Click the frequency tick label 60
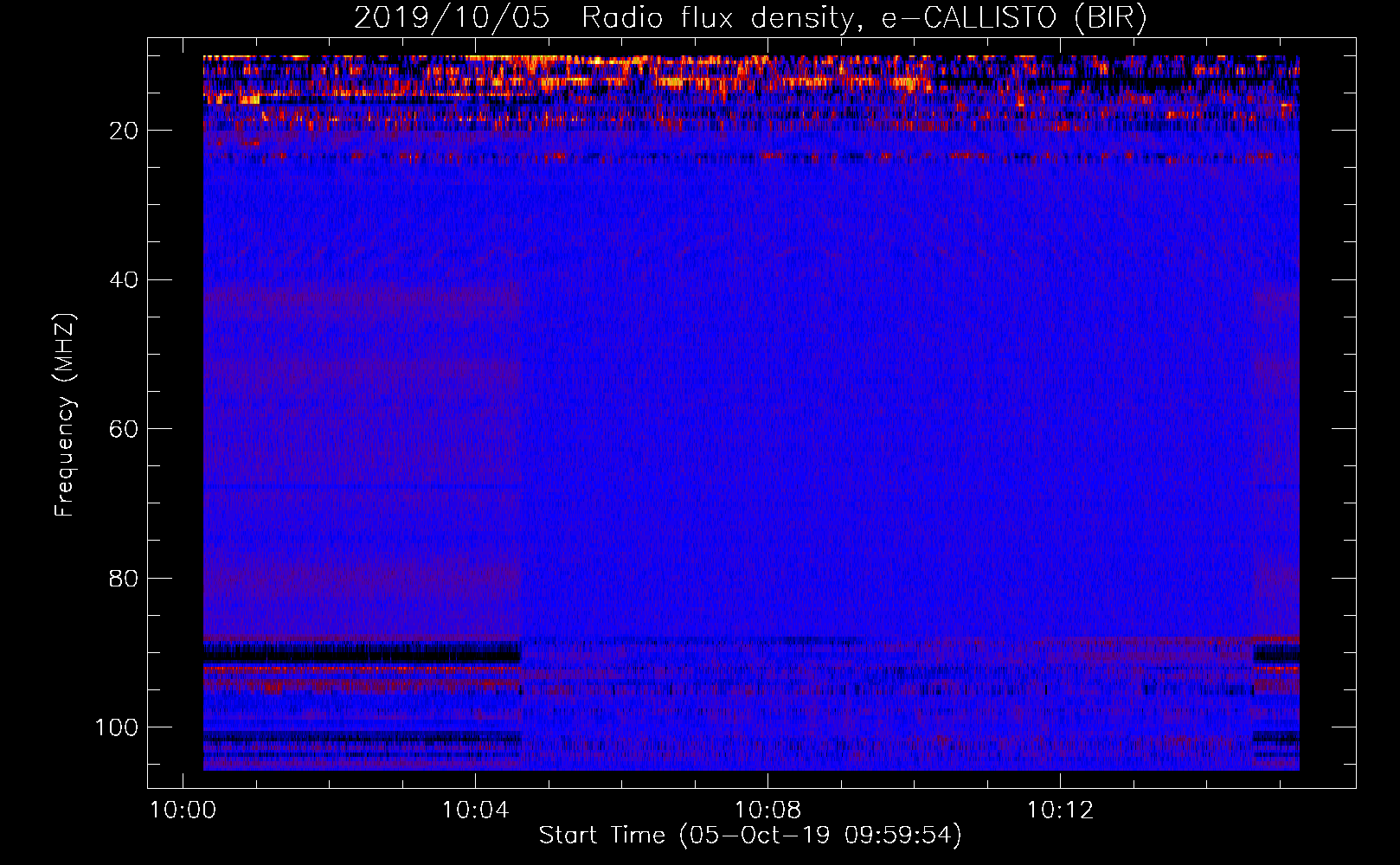This screenshot has height=865, width=1400. pos(124,429)
